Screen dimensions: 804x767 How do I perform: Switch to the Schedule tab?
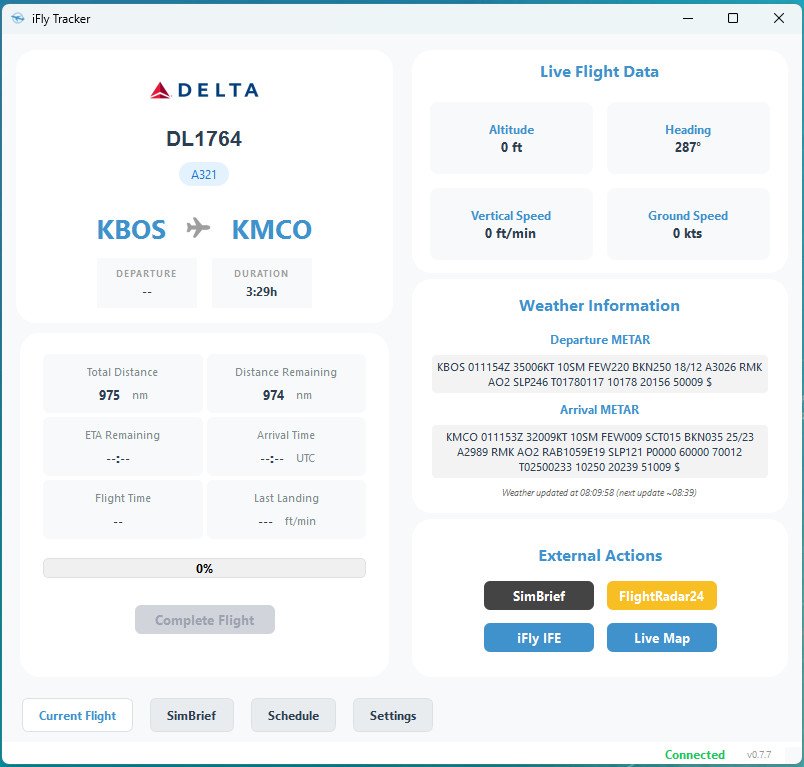[293, 715]
